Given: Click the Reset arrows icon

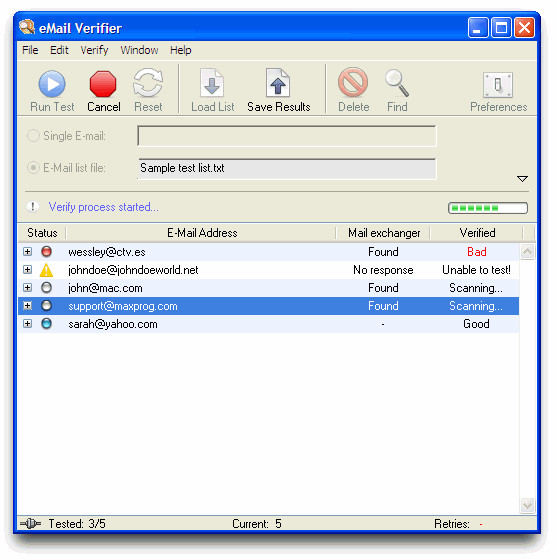Looking at the screenshot, I should point(148,83).
